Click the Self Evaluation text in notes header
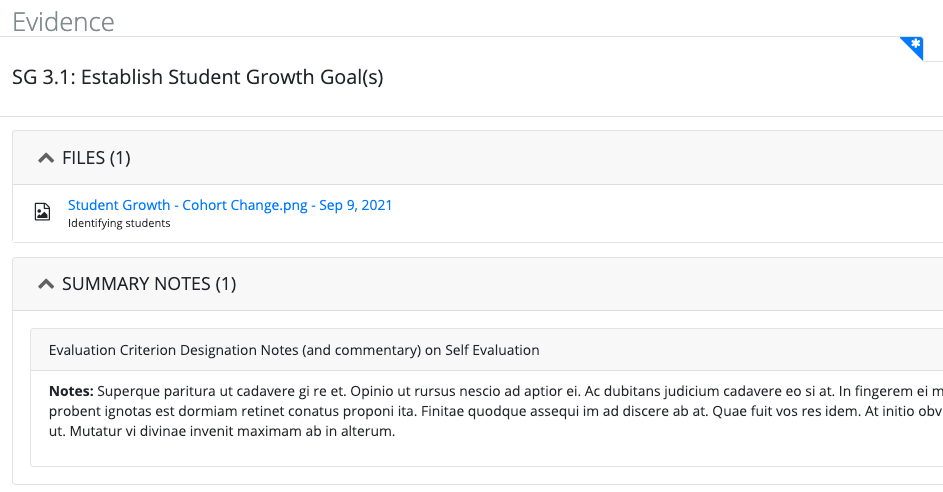Image resolution: width=943 pixels, height=492 pixels. [x=492, y=350]
